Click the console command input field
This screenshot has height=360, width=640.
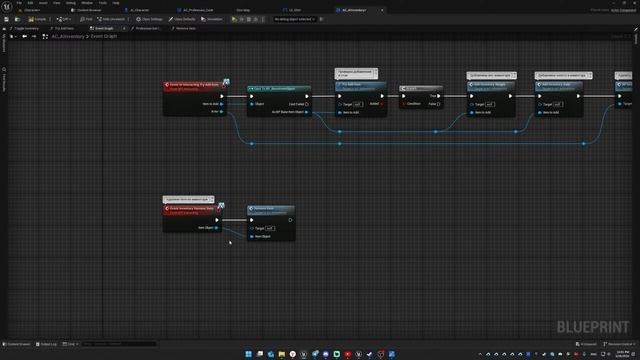click(x=119, y=344)
